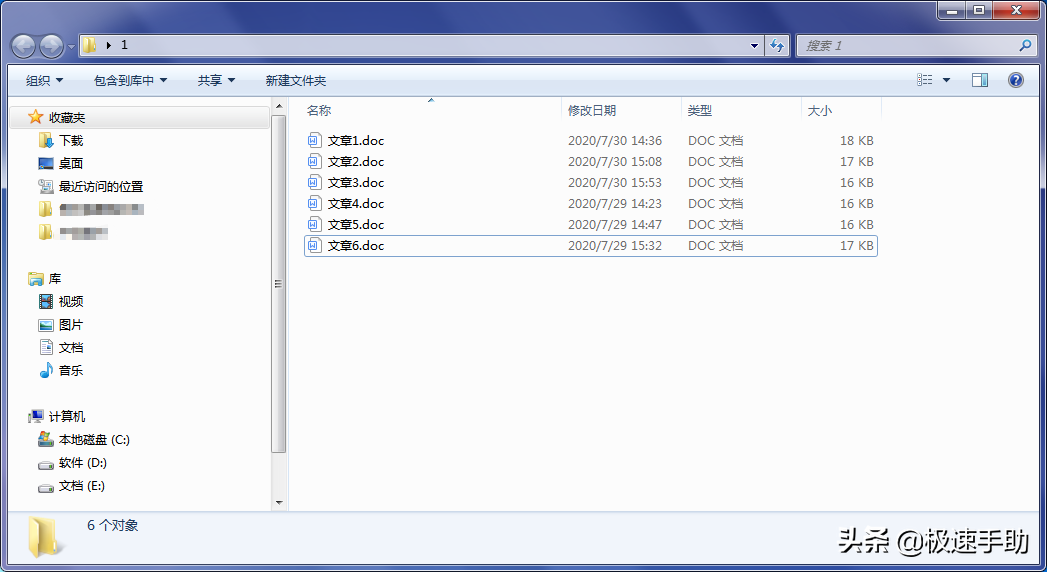Click the refresh icon beside address bar
Viewport: 1047px width, 572px height.
777,45
